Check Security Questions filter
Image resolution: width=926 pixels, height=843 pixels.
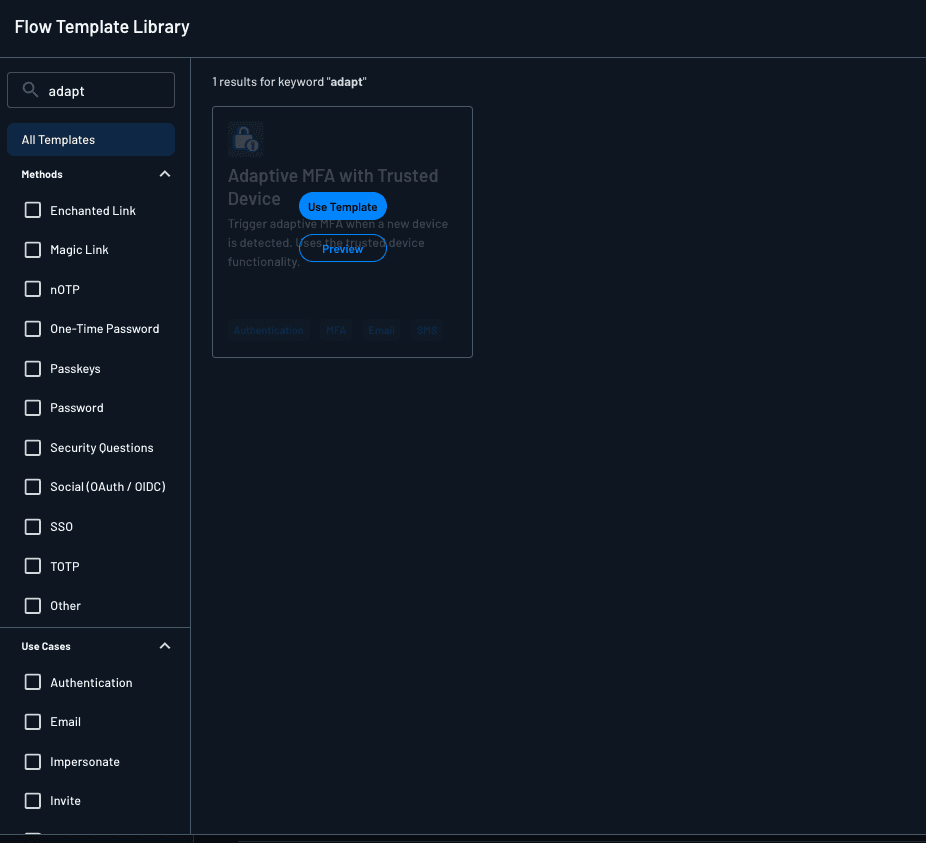[x=33, y=447]
